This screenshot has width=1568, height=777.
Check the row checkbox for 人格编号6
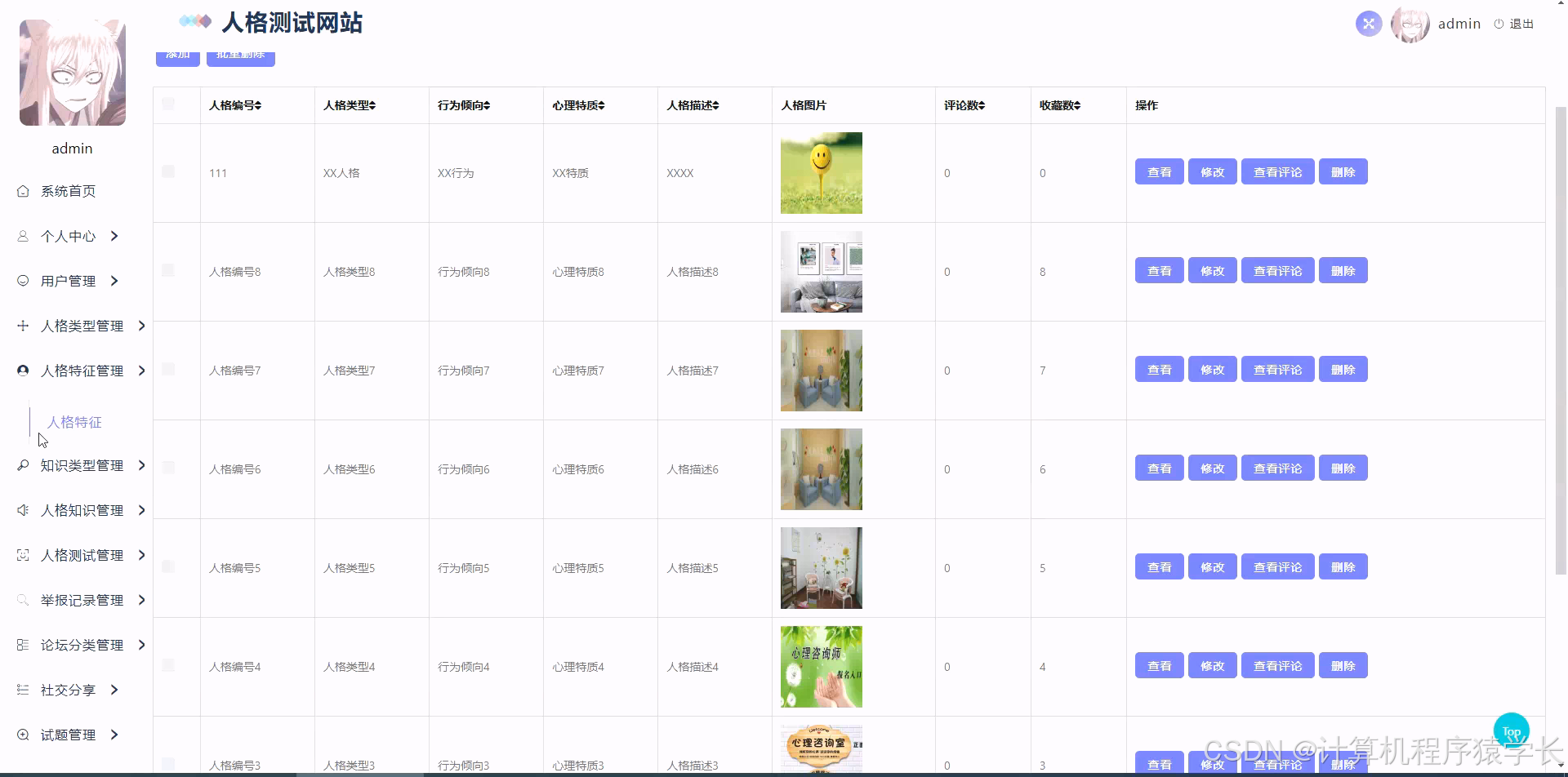[168, 468]
